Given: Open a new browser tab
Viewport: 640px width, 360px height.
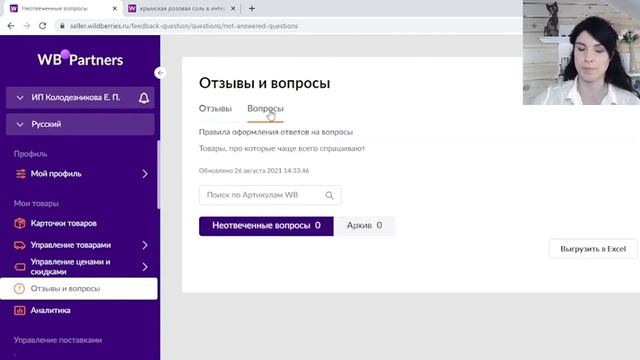Looking at the screenshot, I should coord(252,8).
